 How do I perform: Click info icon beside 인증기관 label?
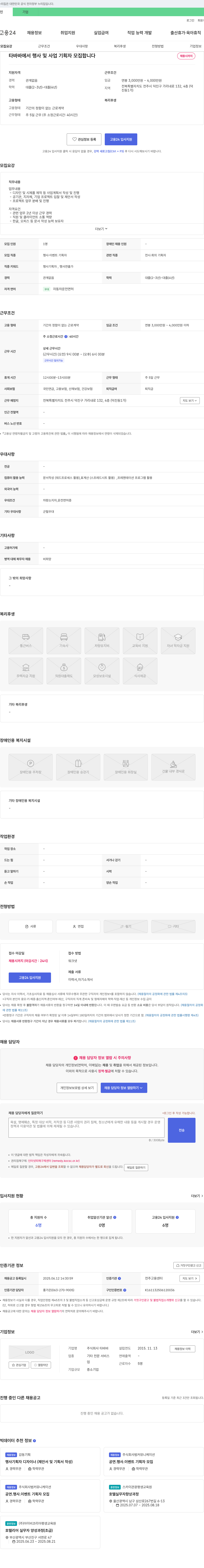pos(120,1278)
